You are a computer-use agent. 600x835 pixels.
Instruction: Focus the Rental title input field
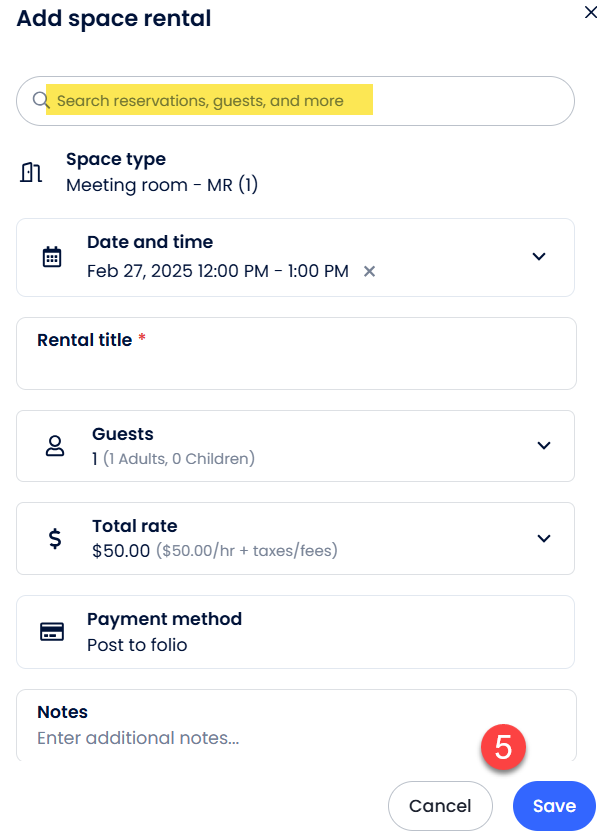click(x=296, y=366)
